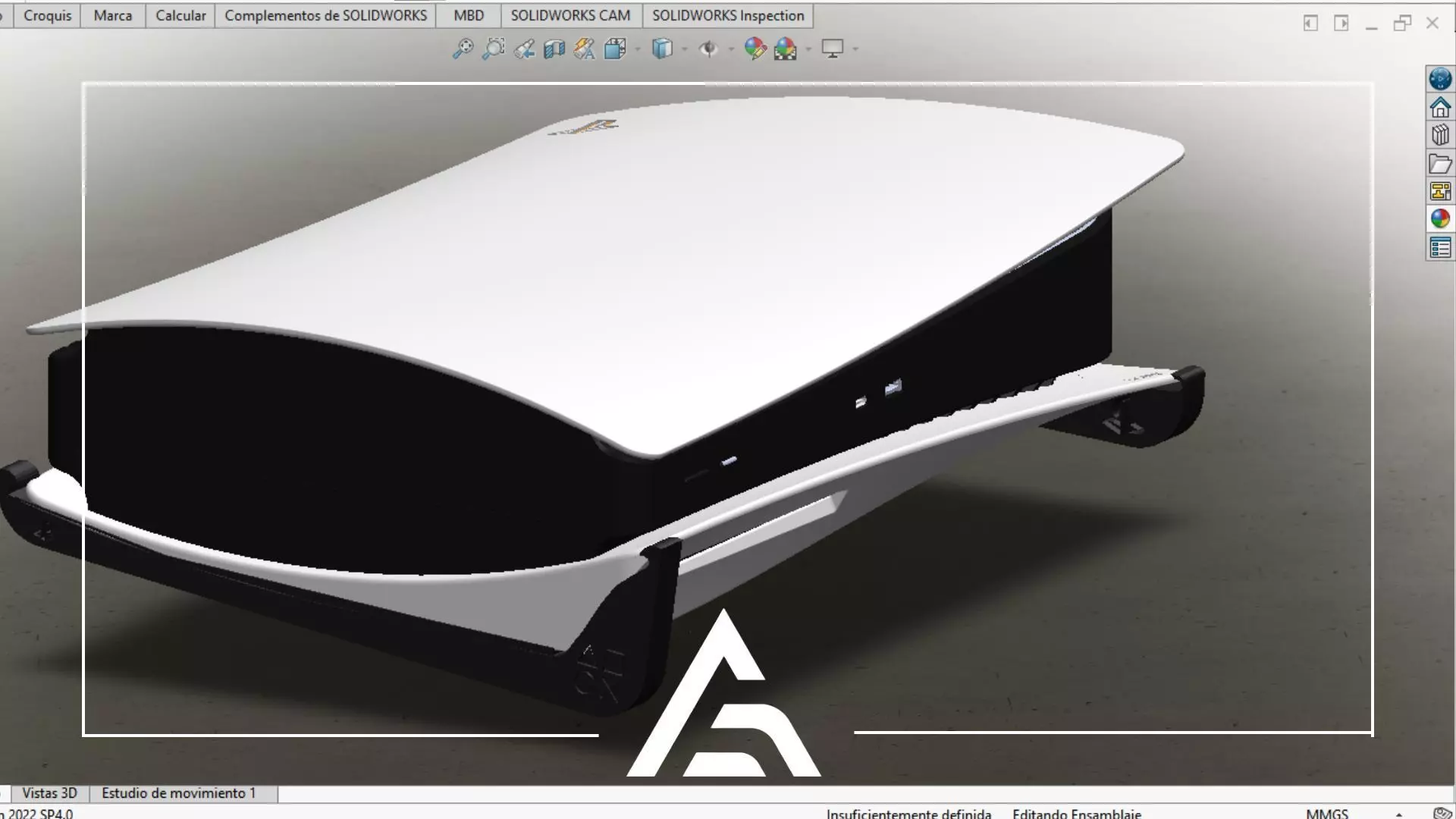The width and height of the screenshot is (1456, 819).
Task: Switch to the Marca tab
Action: 113,16
